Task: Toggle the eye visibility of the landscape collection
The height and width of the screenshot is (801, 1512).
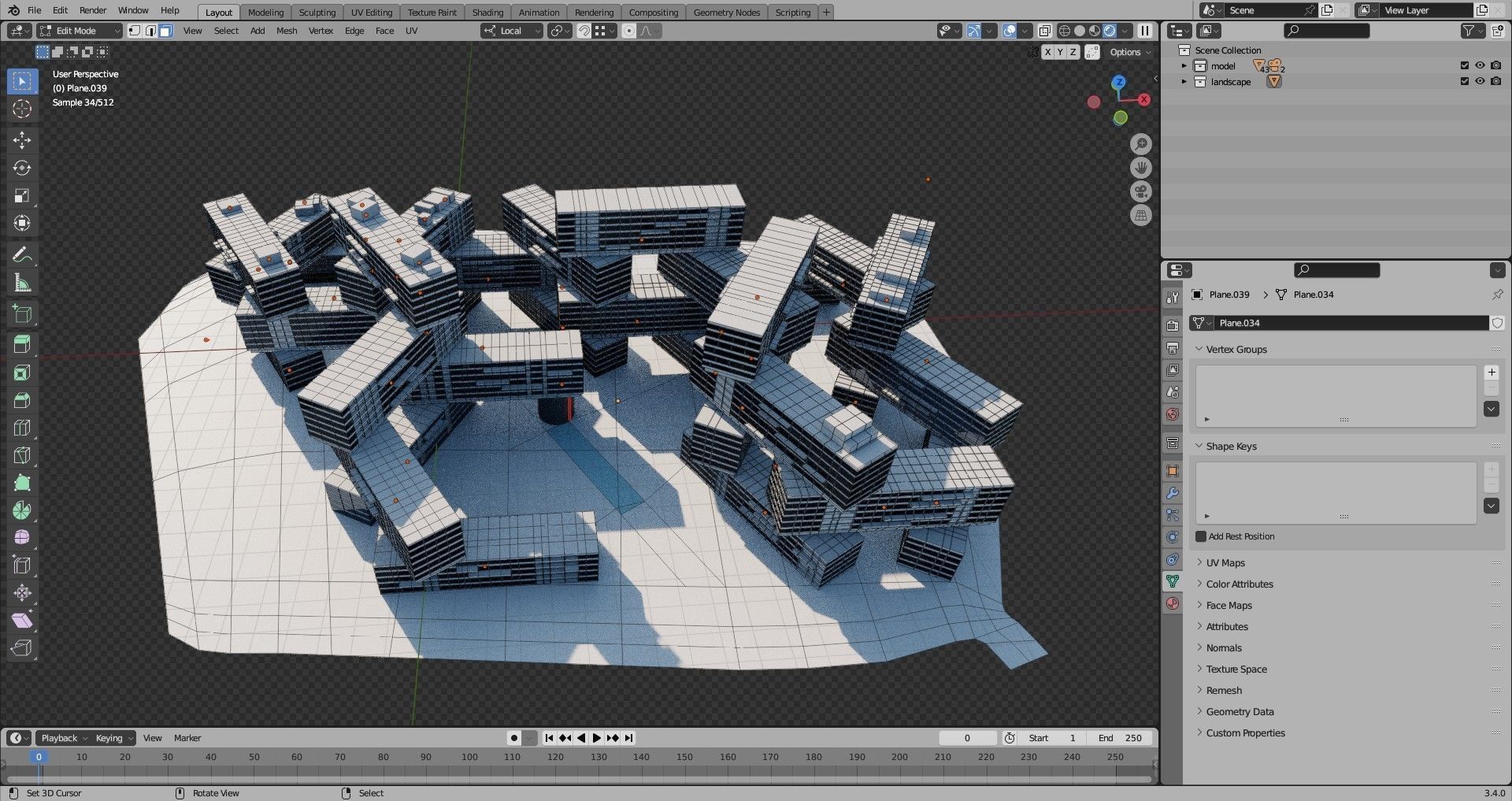Action: point(1480,81)
